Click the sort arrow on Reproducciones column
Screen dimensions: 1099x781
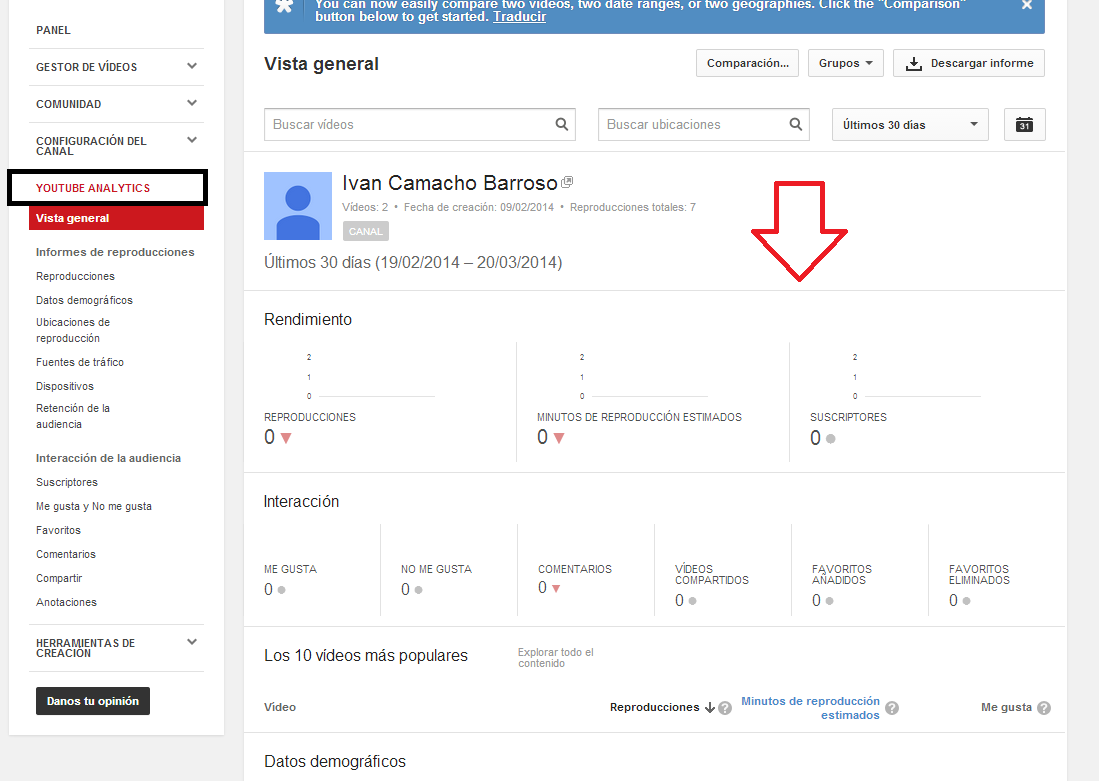(709, 707)
